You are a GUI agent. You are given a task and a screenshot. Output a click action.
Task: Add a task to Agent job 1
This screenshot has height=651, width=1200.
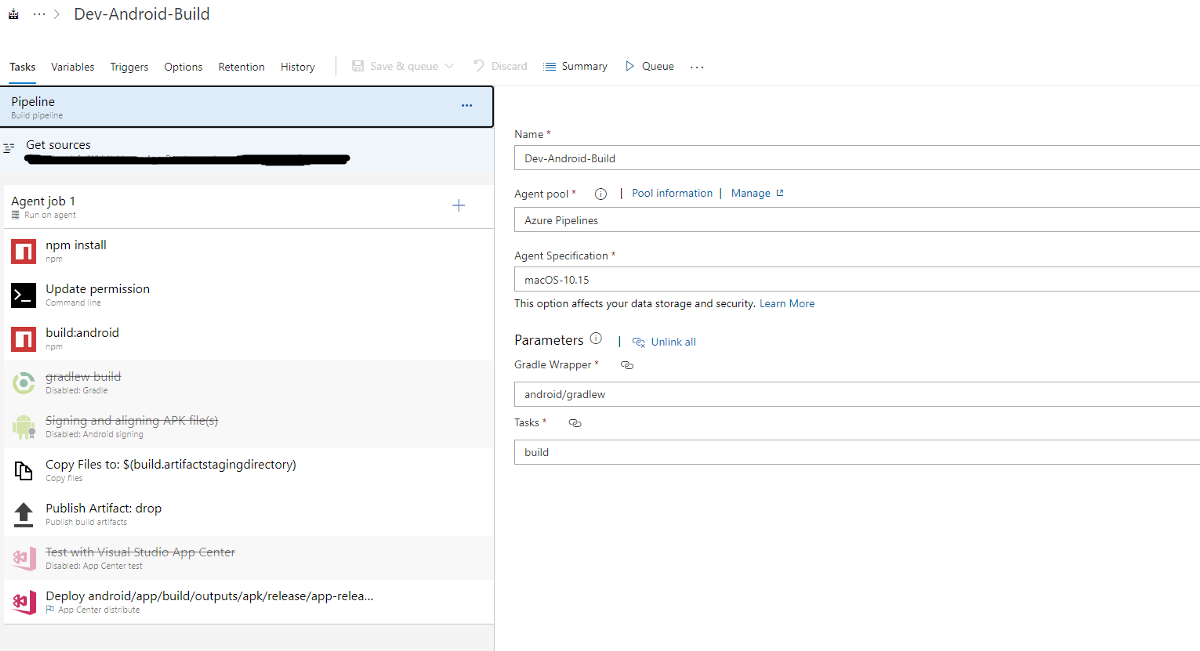(459, 206)
